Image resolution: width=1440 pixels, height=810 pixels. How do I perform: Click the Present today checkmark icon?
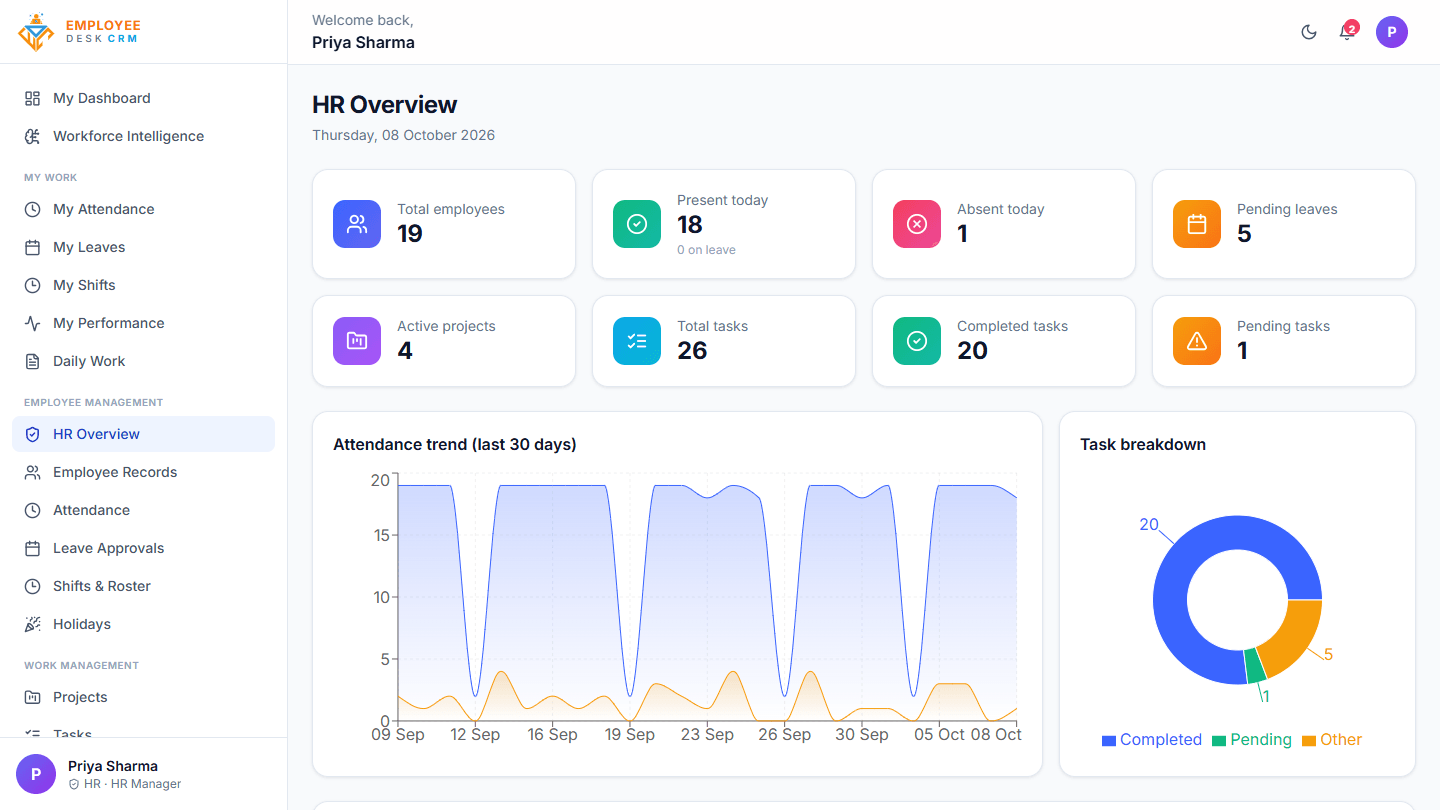[x=637, y=224]
